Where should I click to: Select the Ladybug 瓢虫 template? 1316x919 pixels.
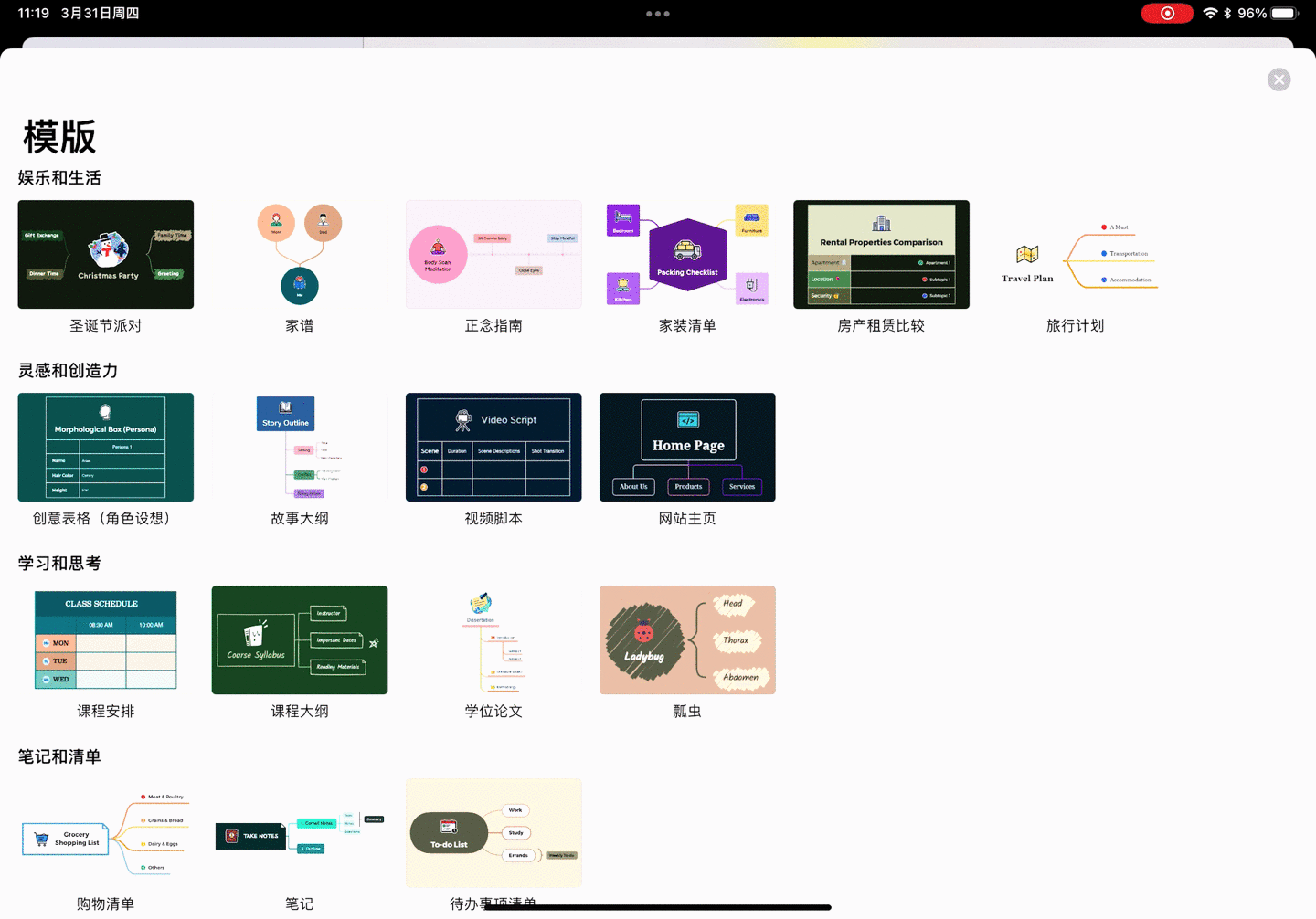coord(687,639)
